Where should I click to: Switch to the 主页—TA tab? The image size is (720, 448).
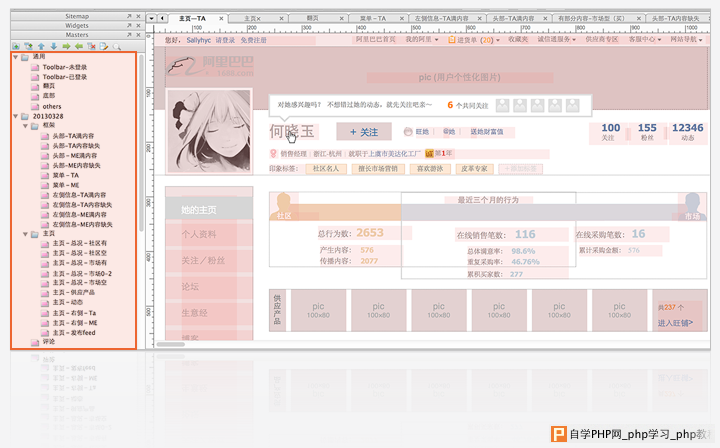point(192,18)
